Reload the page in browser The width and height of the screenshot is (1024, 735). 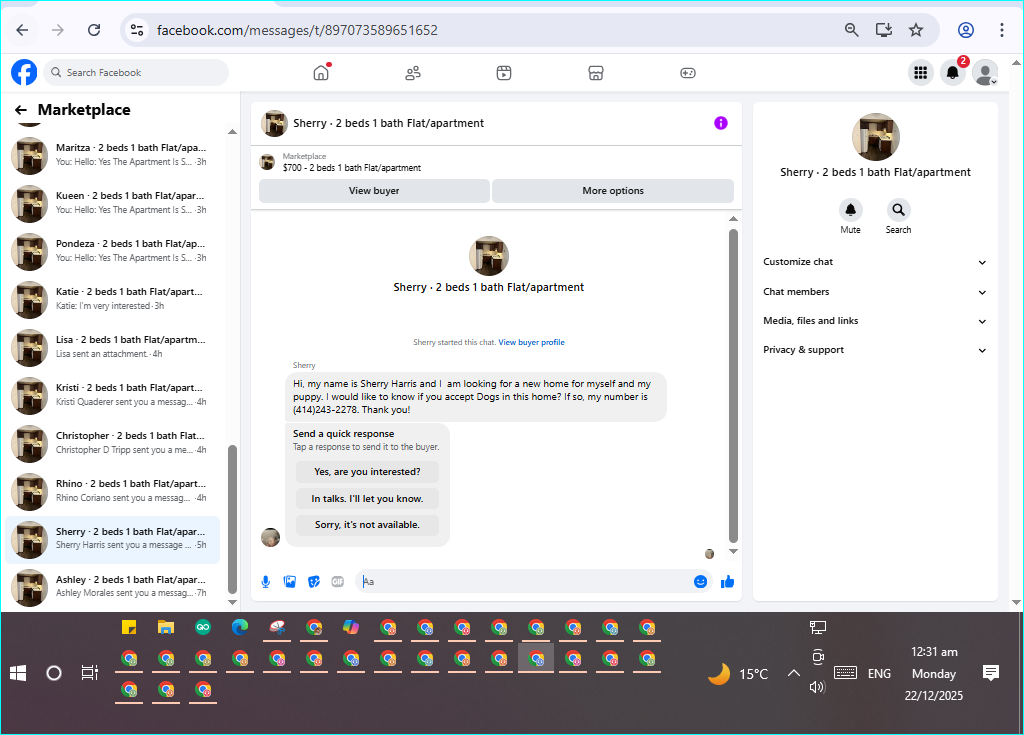coord(94,30)
